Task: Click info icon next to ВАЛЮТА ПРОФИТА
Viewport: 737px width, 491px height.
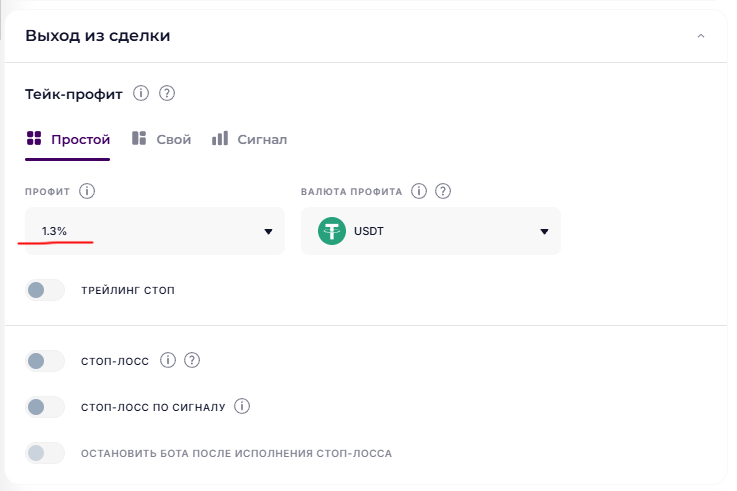Action: pos(419,191)
